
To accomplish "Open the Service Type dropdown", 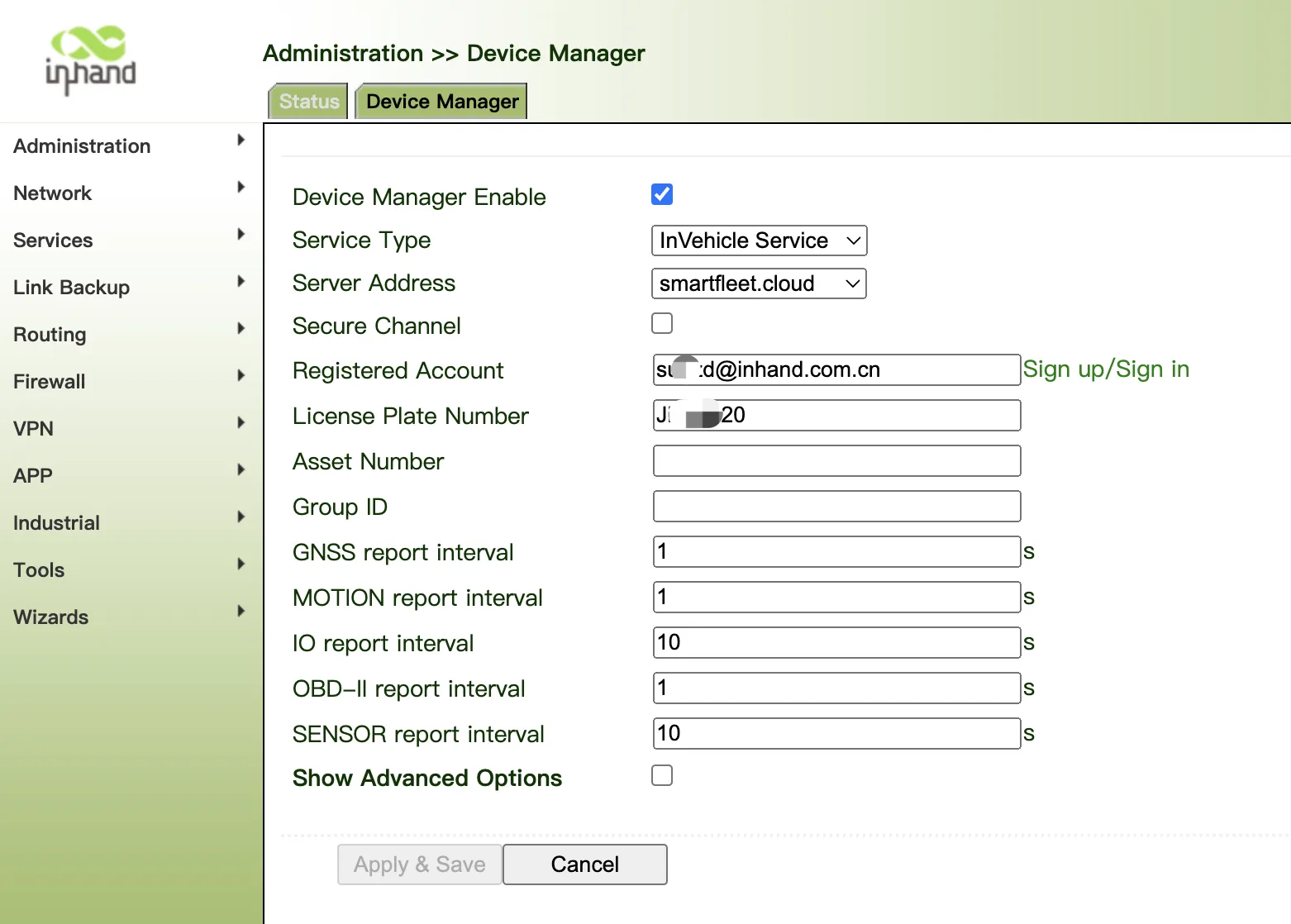I will [759, 241].
